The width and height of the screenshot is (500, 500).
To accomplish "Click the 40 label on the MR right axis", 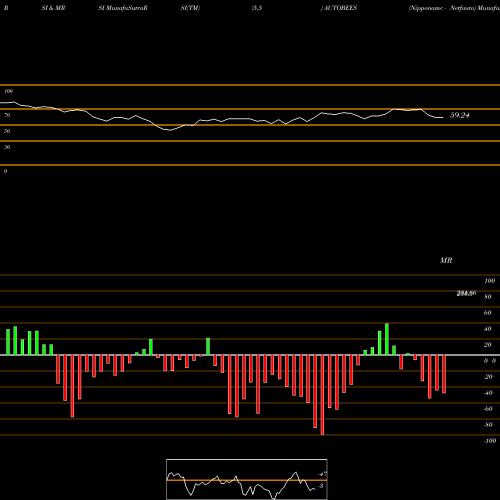I will 488,329.
